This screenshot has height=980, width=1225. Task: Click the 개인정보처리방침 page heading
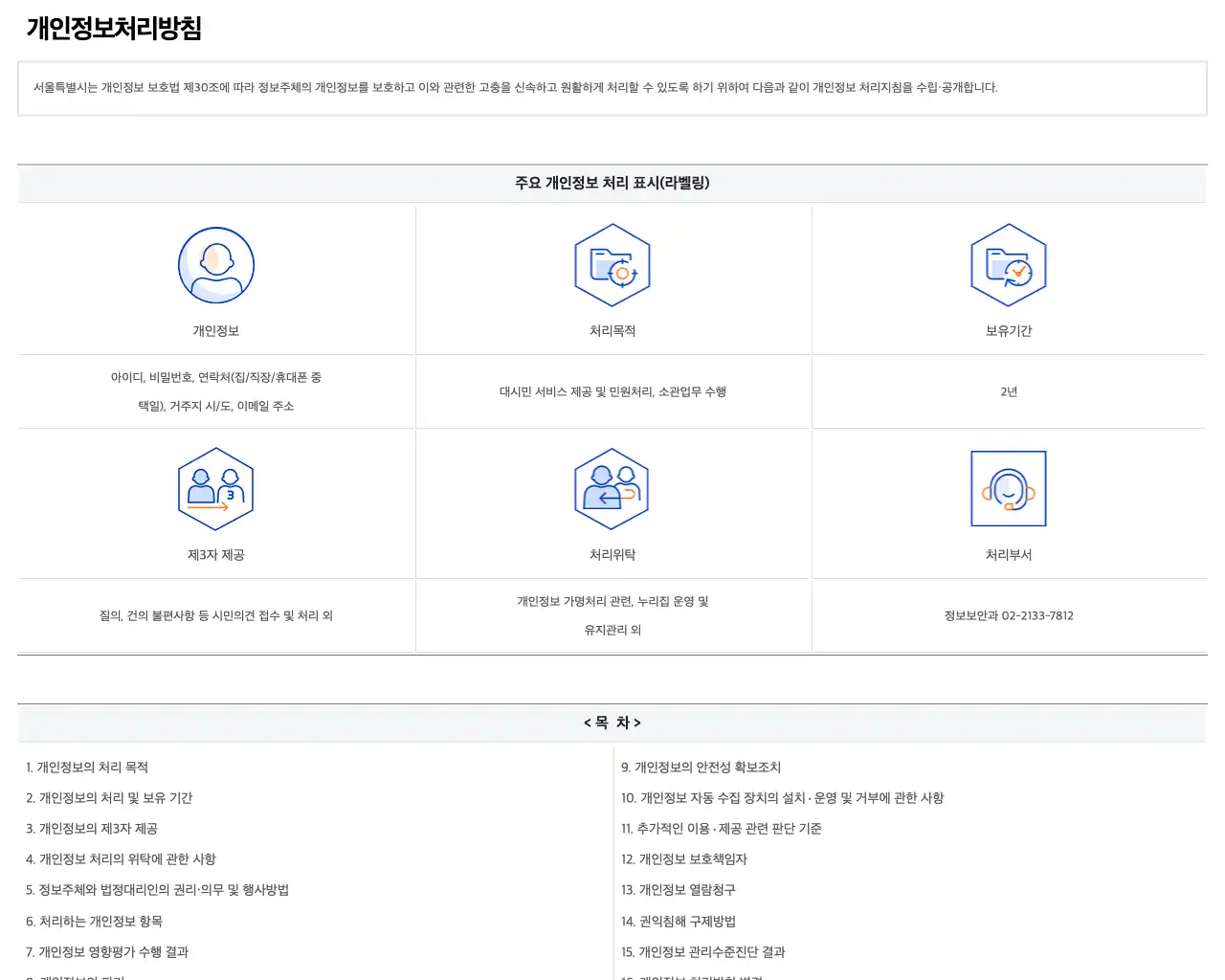coord(114,29)
